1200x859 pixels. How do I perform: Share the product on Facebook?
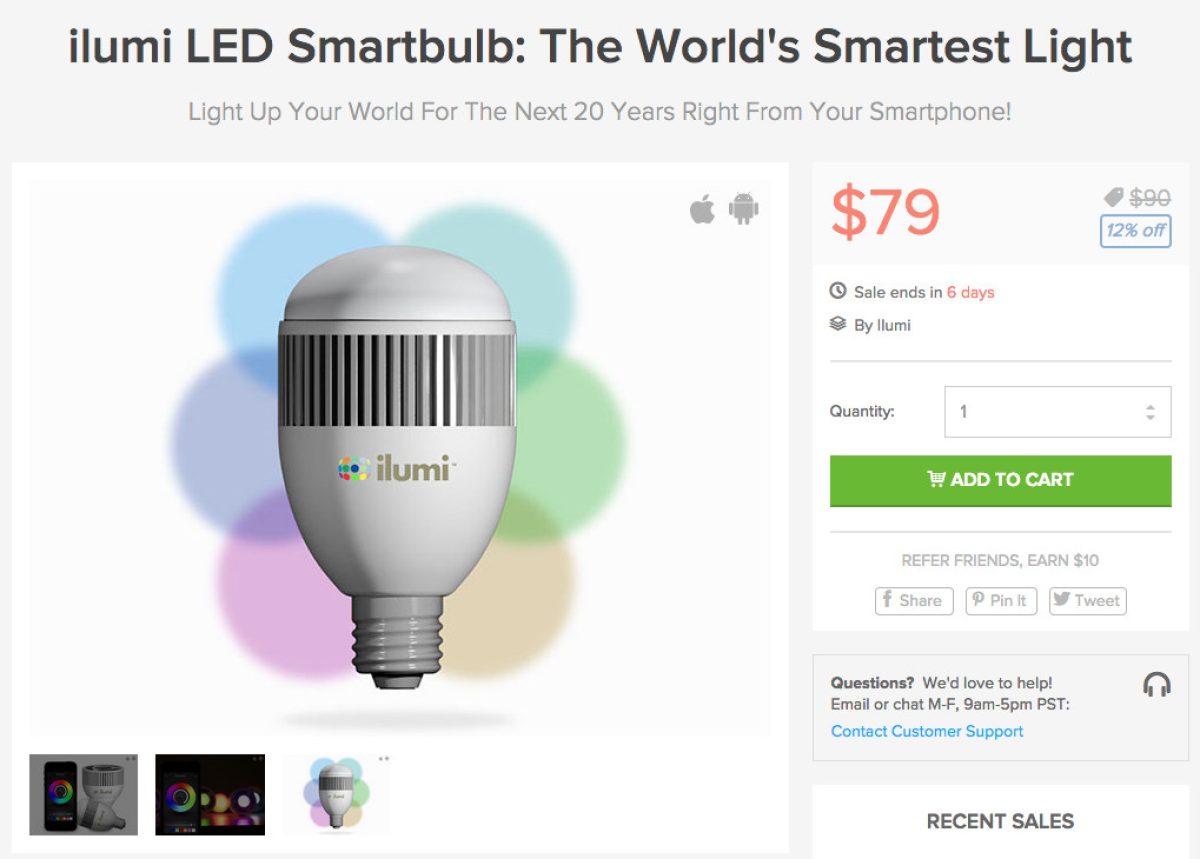(x=914, y=600)
